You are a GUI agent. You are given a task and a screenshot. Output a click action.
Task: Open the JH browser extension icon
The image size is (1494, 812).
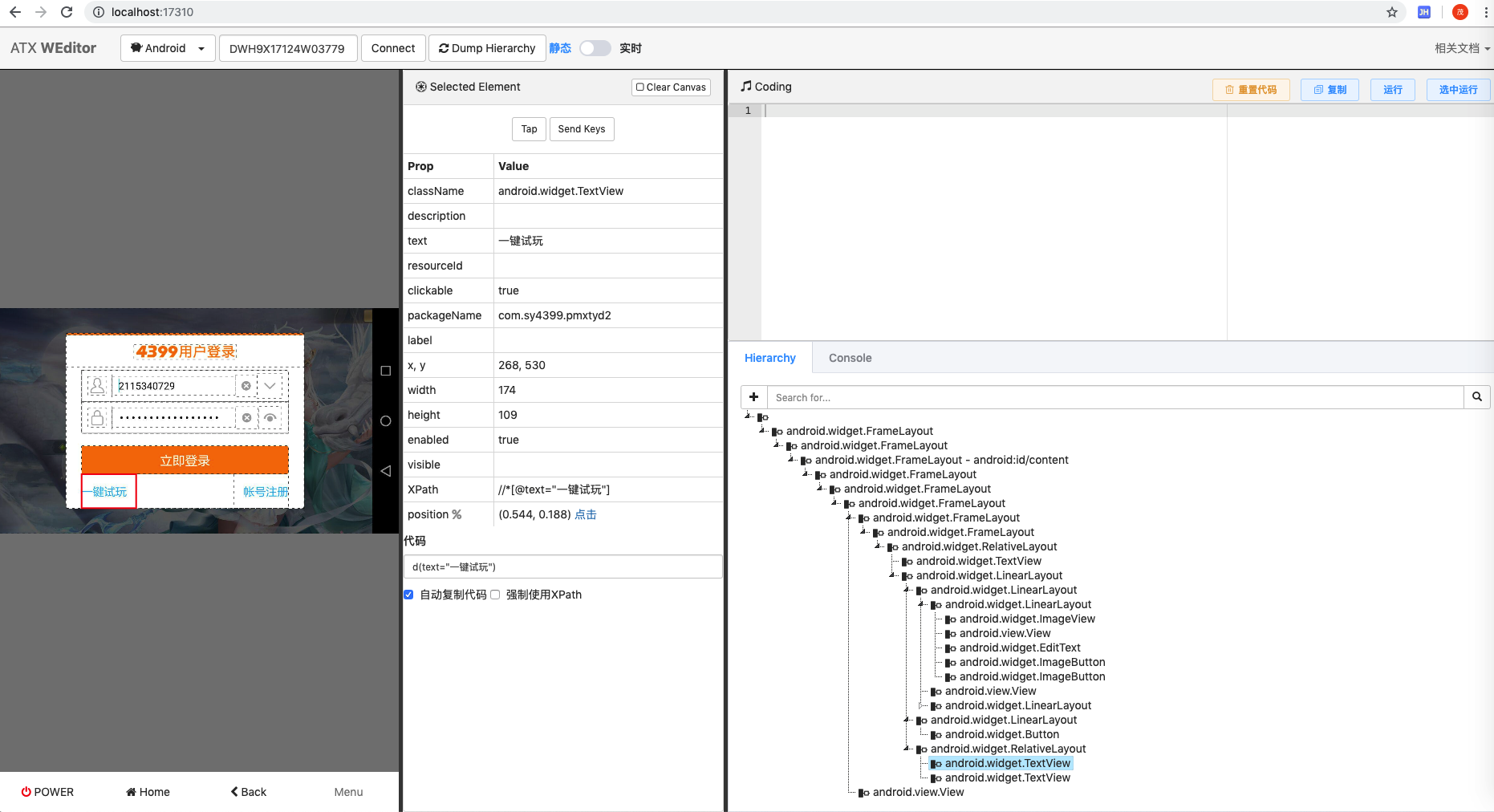[1424, 12]
